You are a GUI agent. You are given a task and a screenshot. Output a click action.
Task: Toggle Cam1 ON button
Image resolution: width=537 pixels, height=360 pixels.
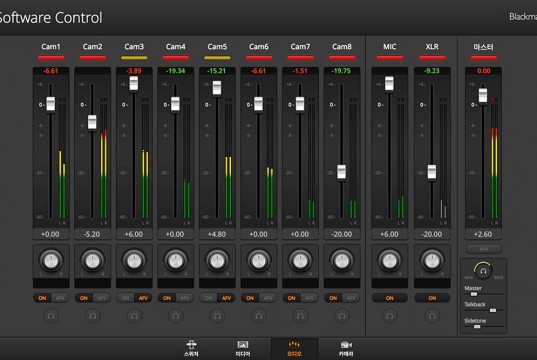point(42,298)
